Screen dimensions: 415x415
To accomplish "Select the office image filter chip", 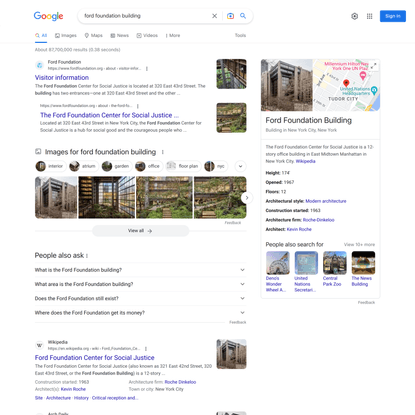I will click(149, 166).
